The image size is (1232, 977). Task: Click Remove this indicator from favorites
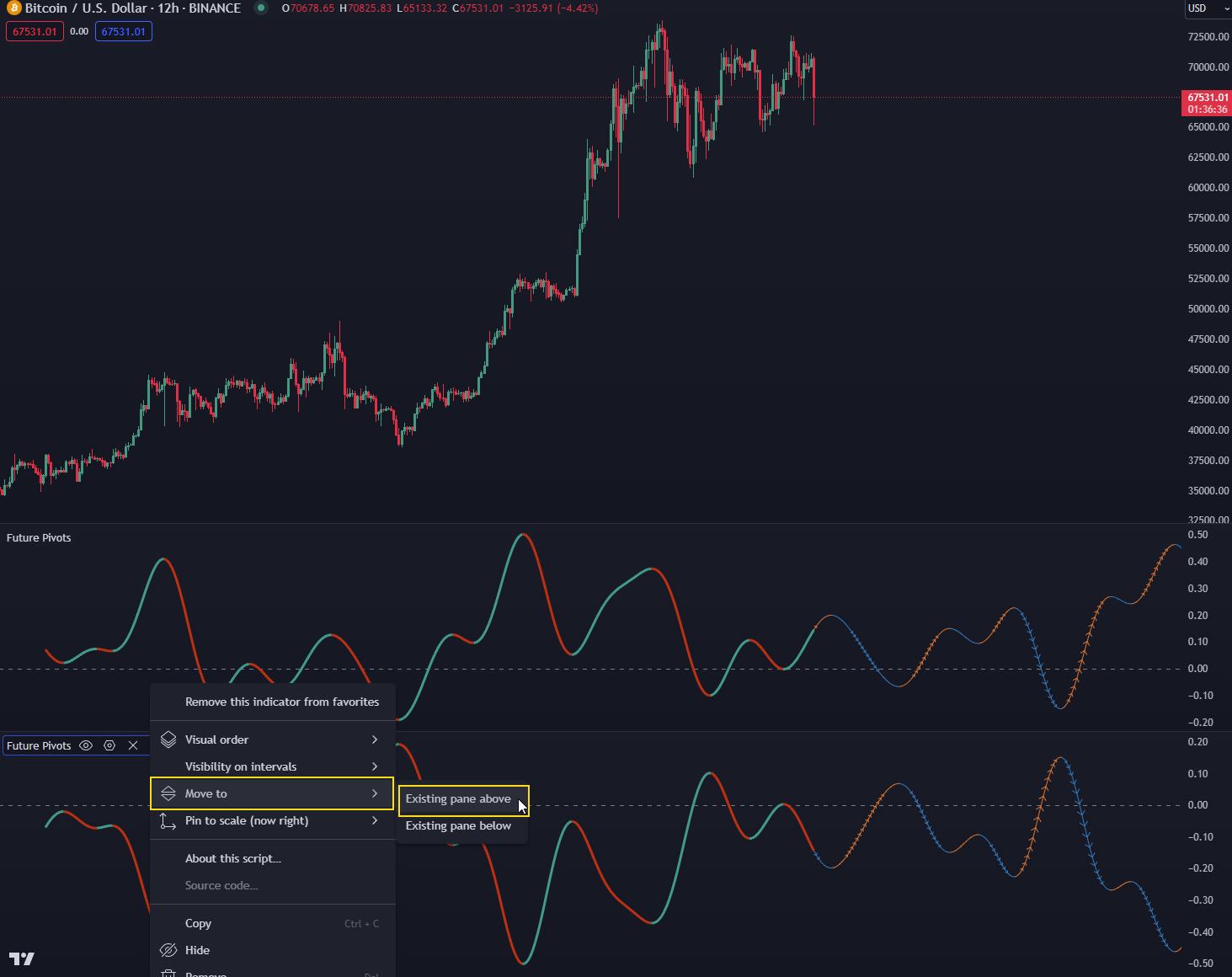pos(281,702)
